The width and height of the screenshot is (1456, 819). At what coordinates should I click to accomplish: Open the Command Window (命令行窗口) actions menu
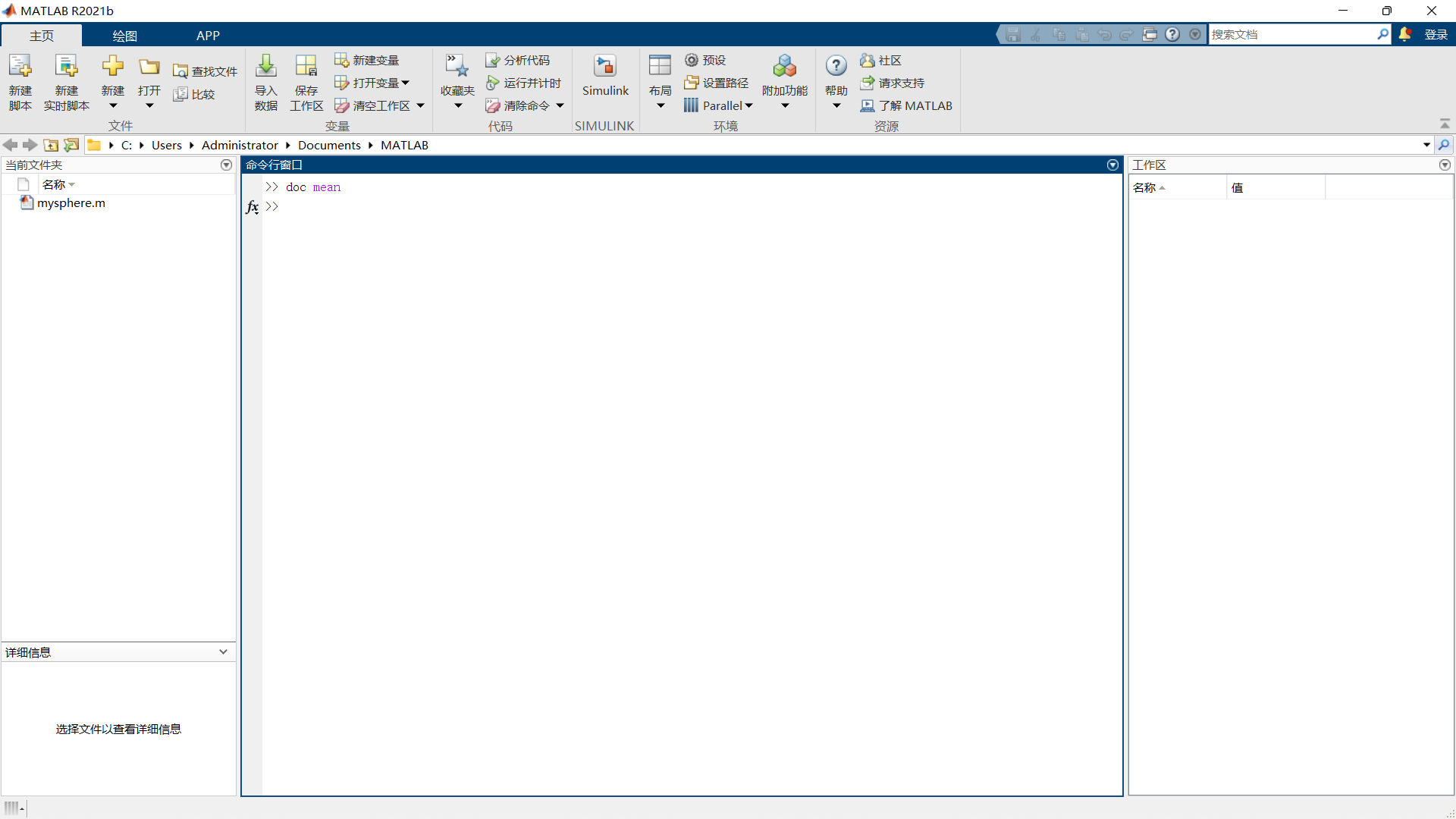point(1112,165)
